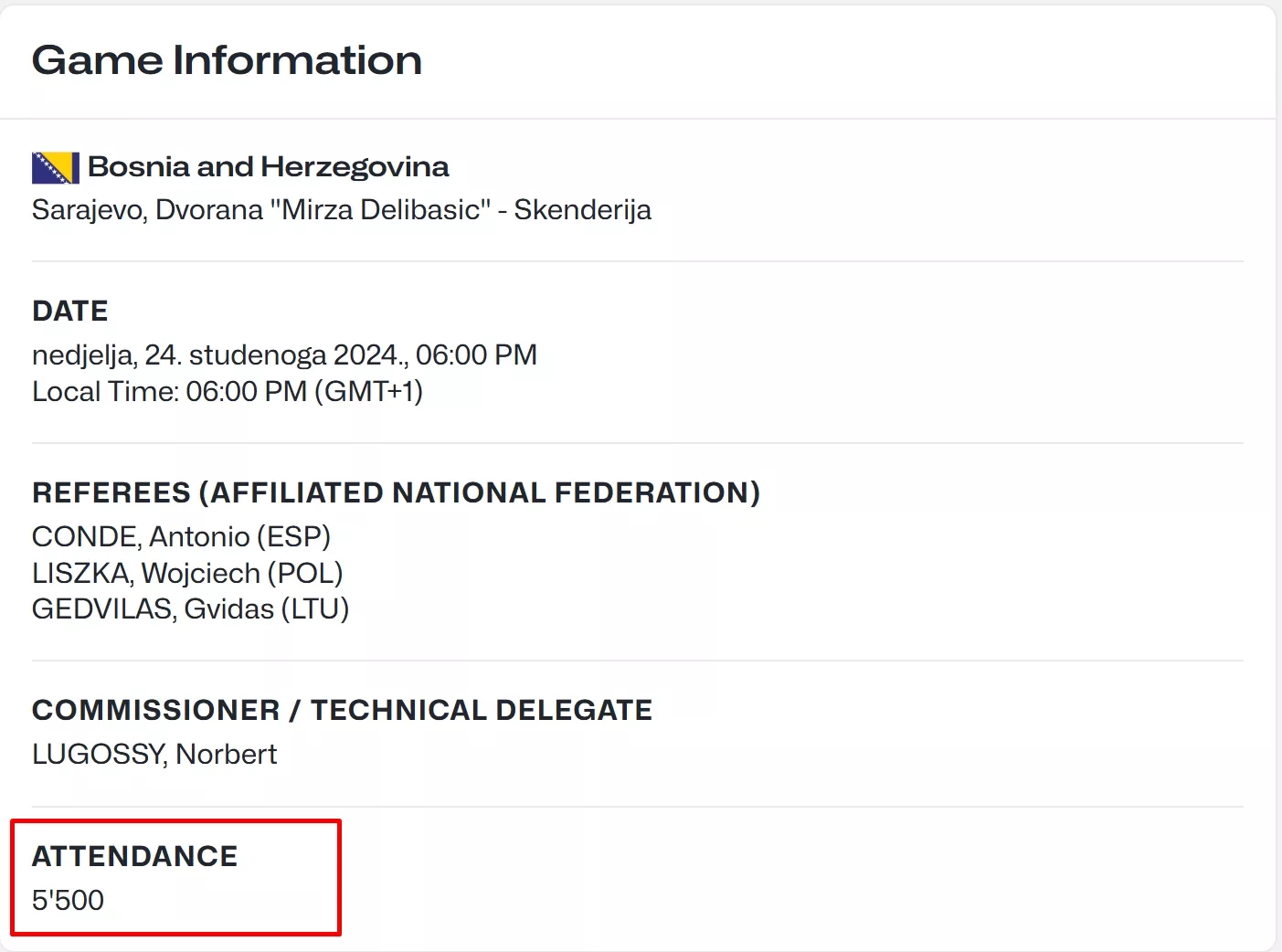Click the Referees section heading
The width and height of the screenshot is (1282, 952).
(x=396, y=493)
